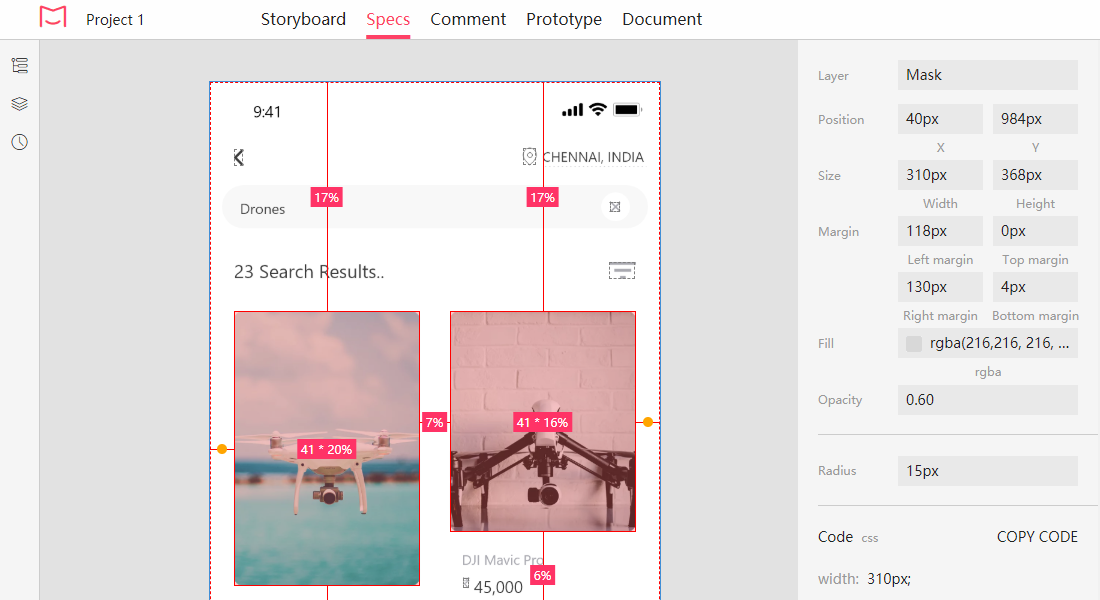Click the 45,000 price text
Image resolution: width=1100 pixels, height=600 pixels.
click(498, 587)
